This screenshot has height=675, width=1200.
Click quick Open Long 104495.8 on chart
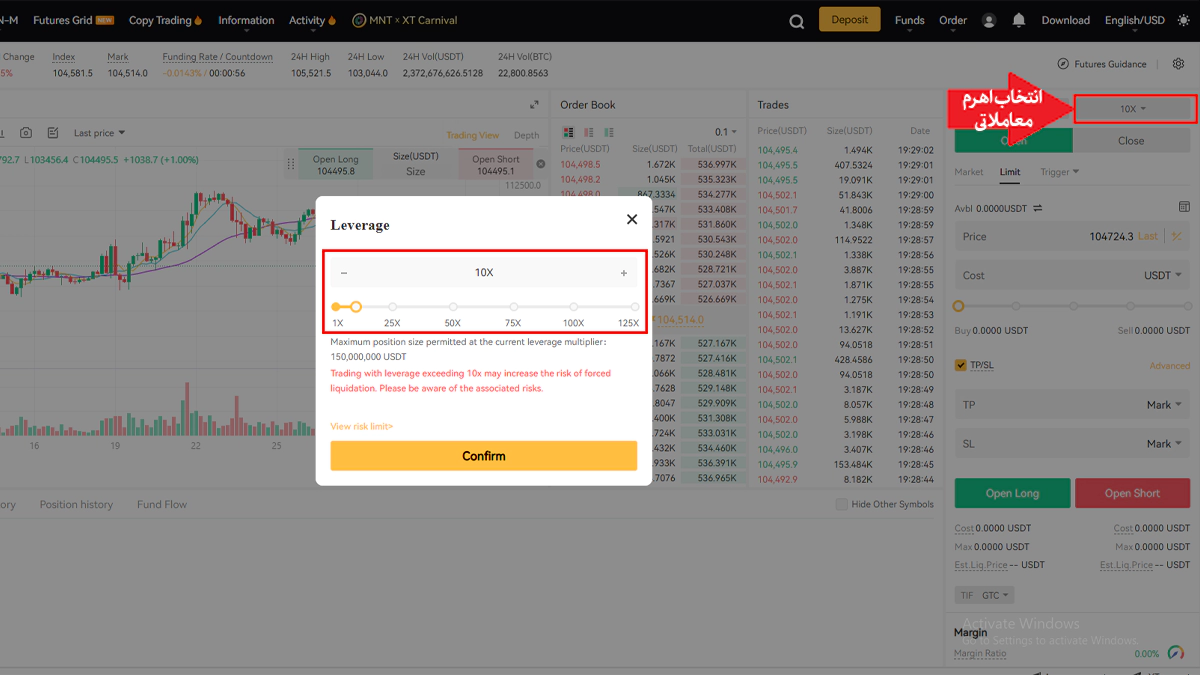pos(335,165)
